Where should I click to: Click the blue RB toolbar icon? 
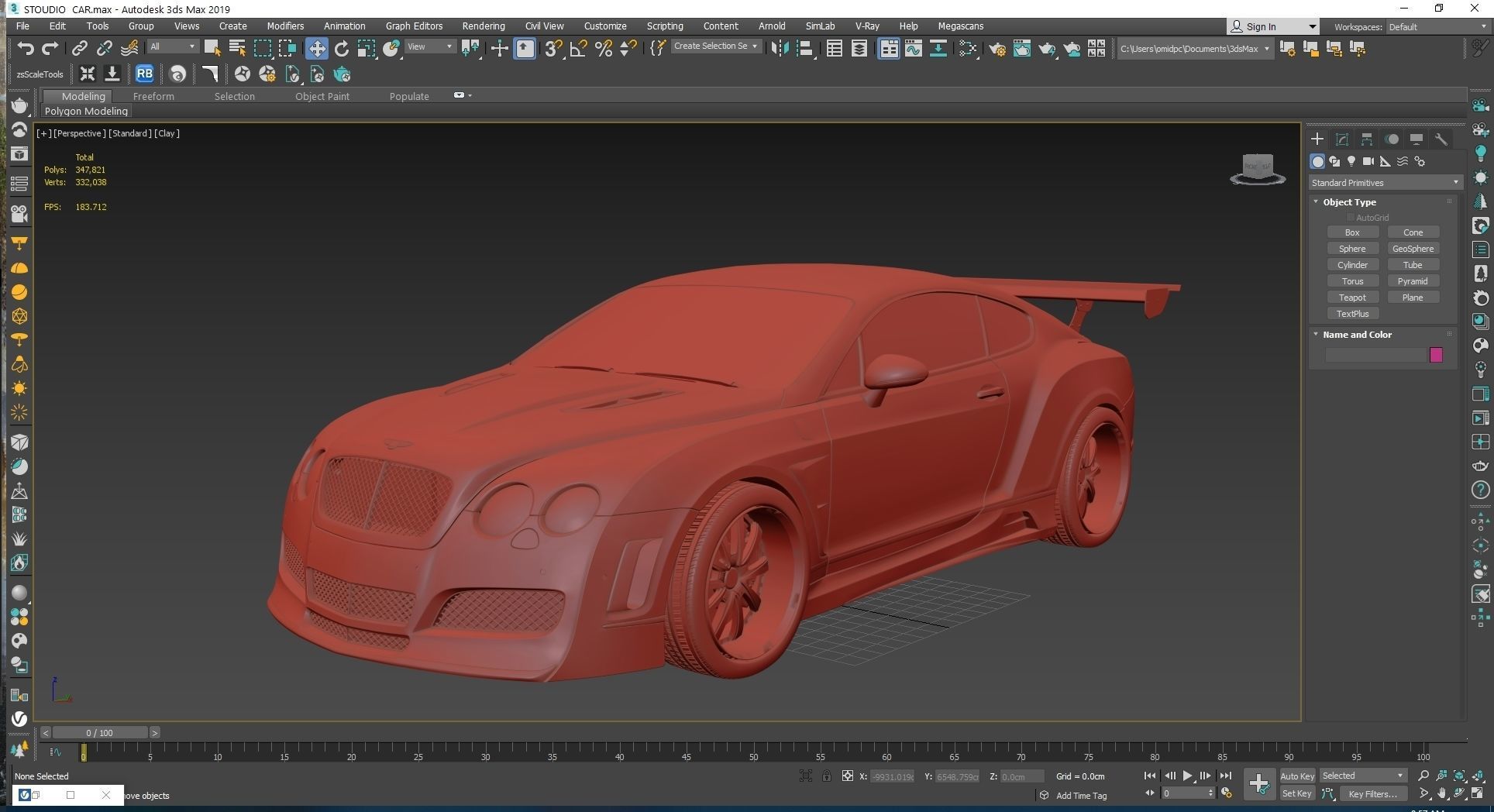[144, 74]
